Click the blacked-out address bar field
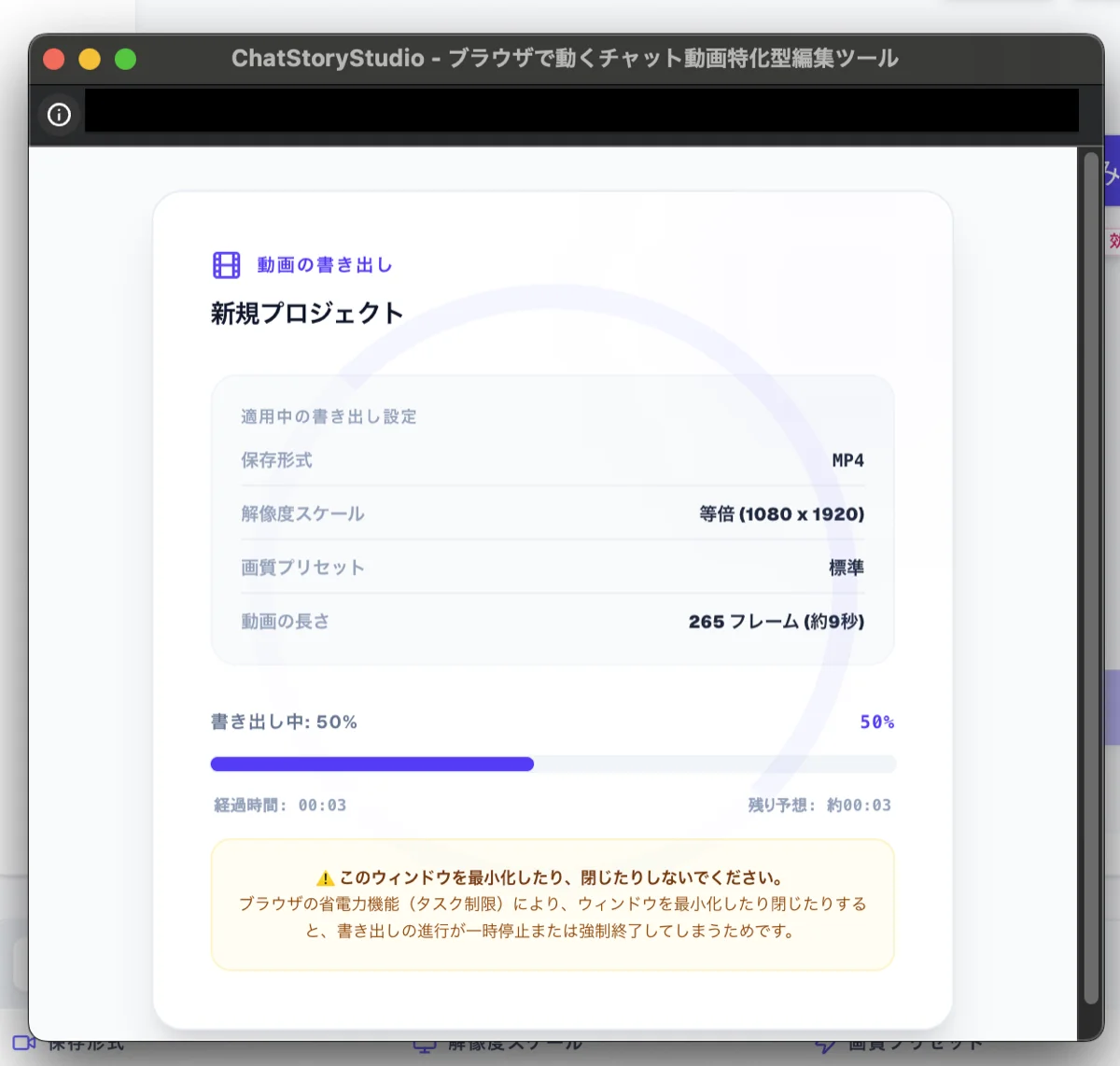This screenshot has width=1120, height=1066. coord(581,110)
